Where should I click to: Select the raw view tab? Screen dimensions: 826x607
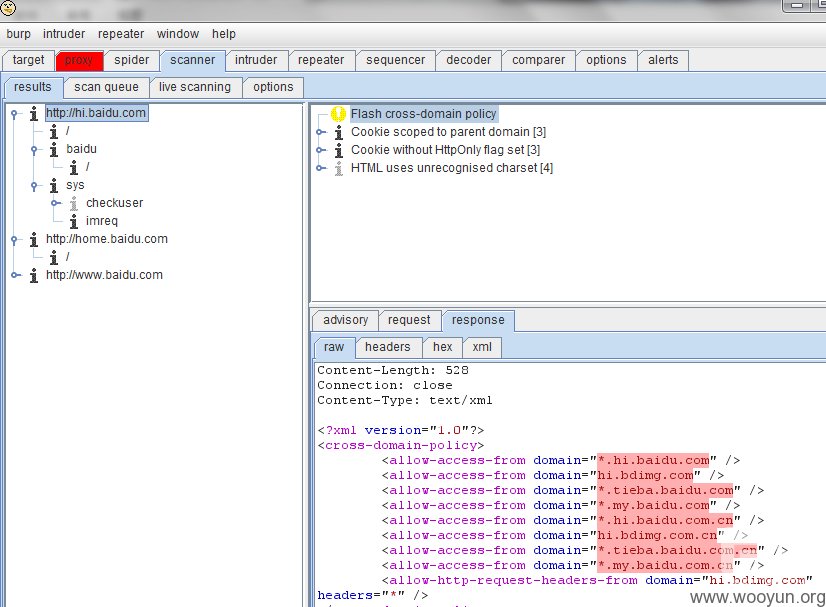click(x=334, y=347)
